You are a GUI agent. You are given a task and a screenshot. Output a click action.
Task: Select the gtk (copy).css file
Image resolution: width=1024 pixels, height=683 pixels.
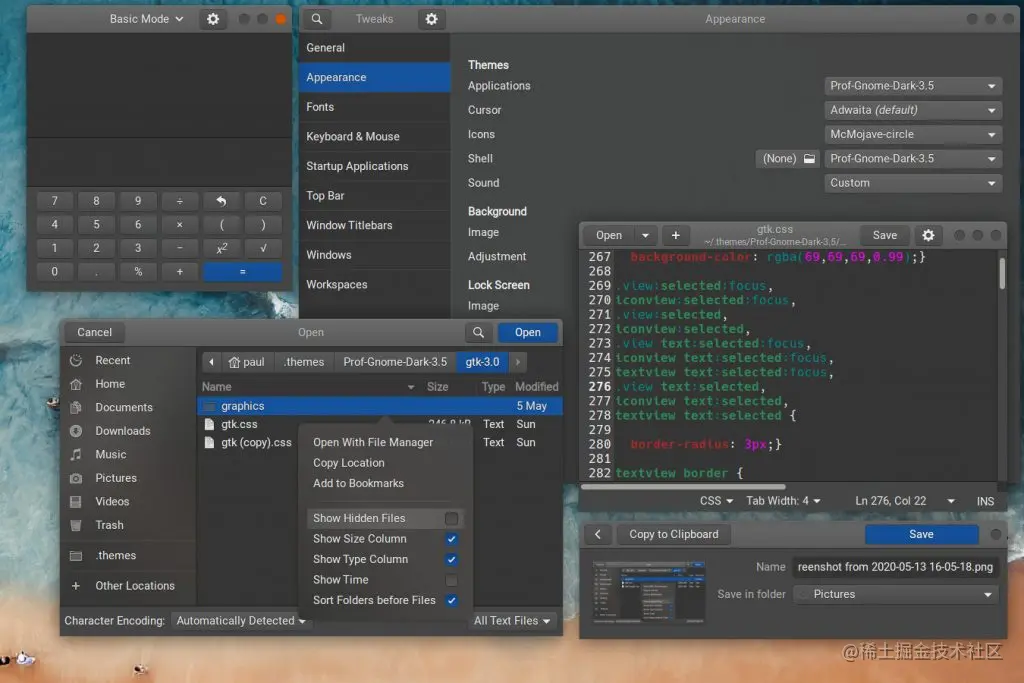pyautogui.click(x=255, y=443)
